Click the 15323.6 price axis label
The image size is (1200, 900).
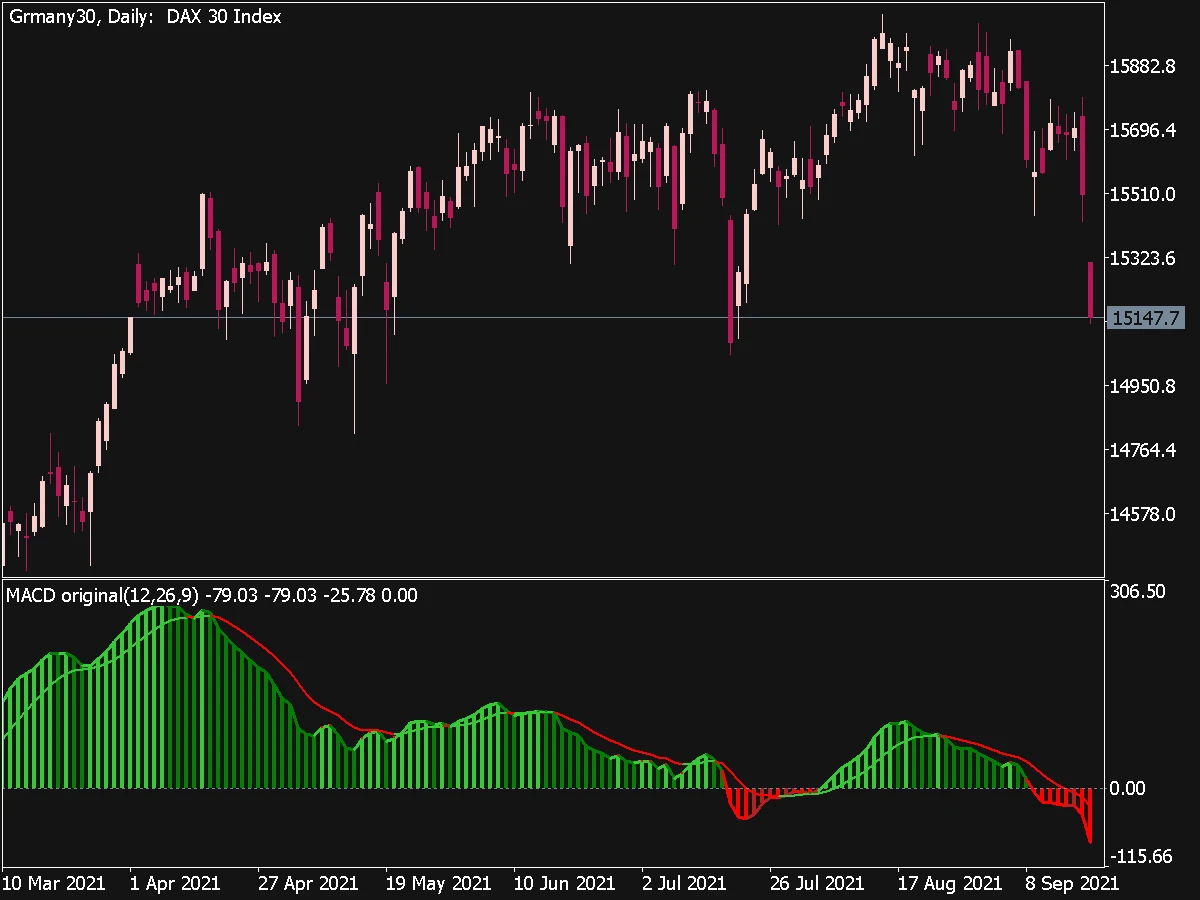[1143, 258]
